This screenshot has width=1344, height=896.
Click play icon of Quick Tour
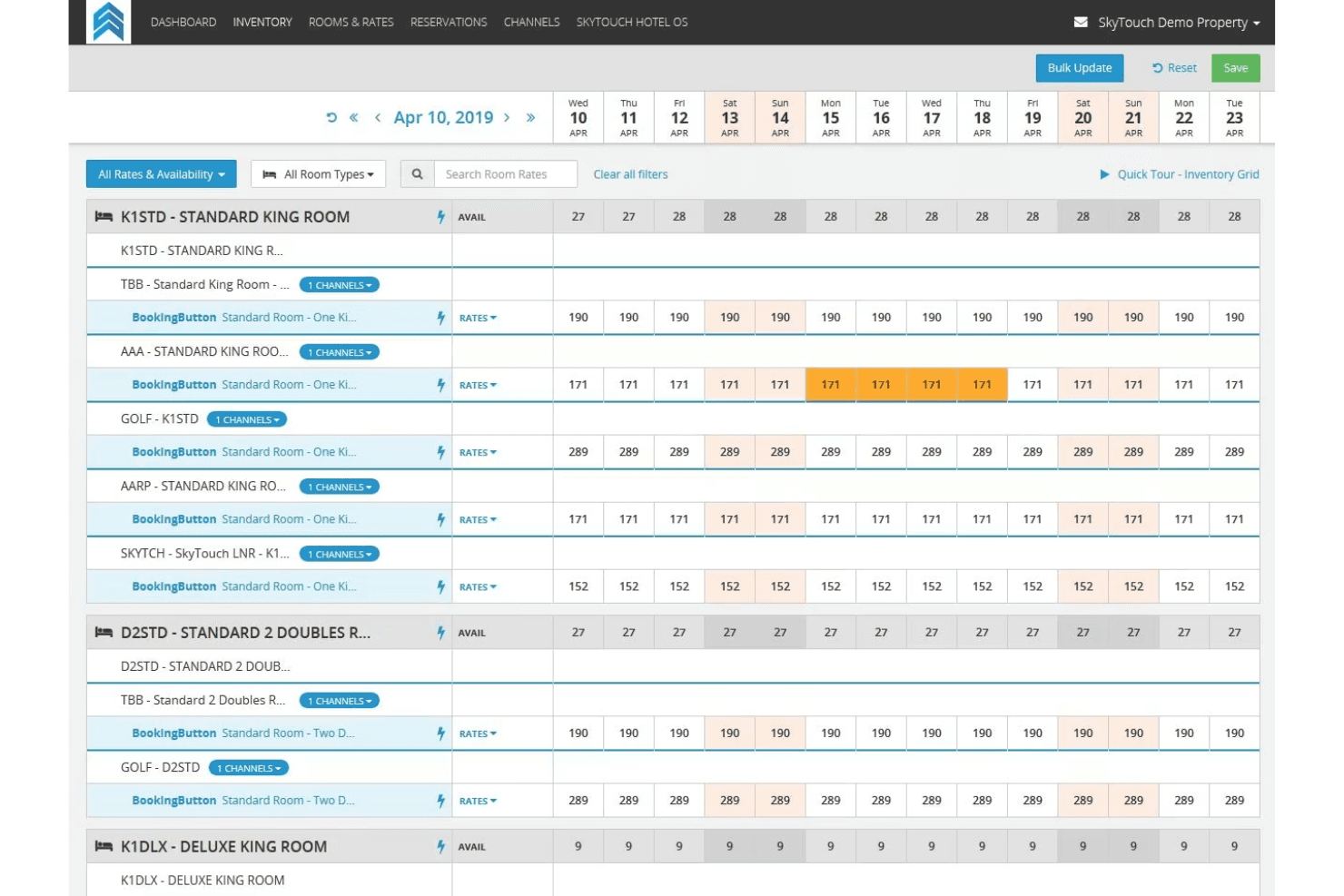1104,174
